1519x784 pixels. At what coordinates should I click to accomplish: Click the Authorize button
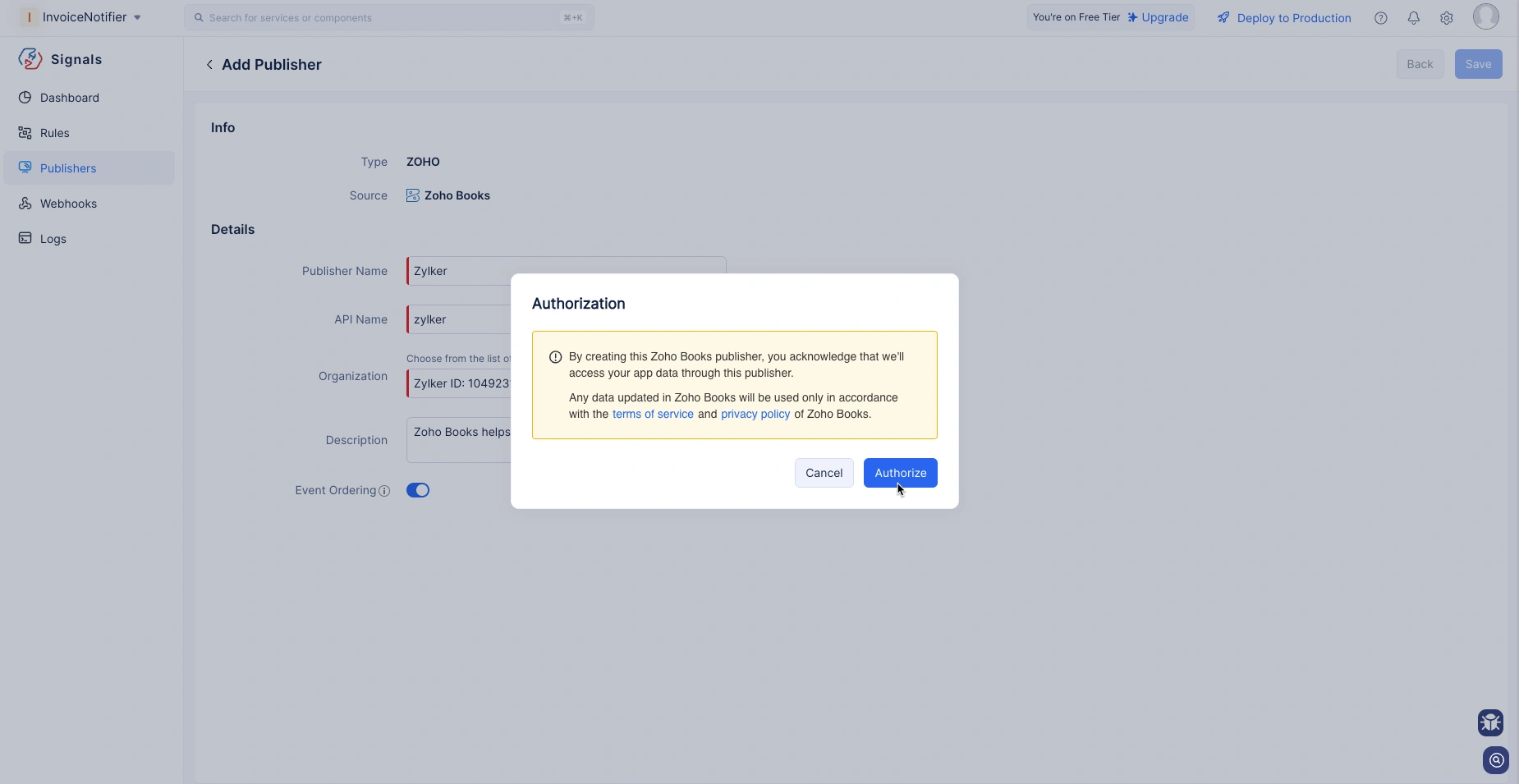tap(900, 473)
